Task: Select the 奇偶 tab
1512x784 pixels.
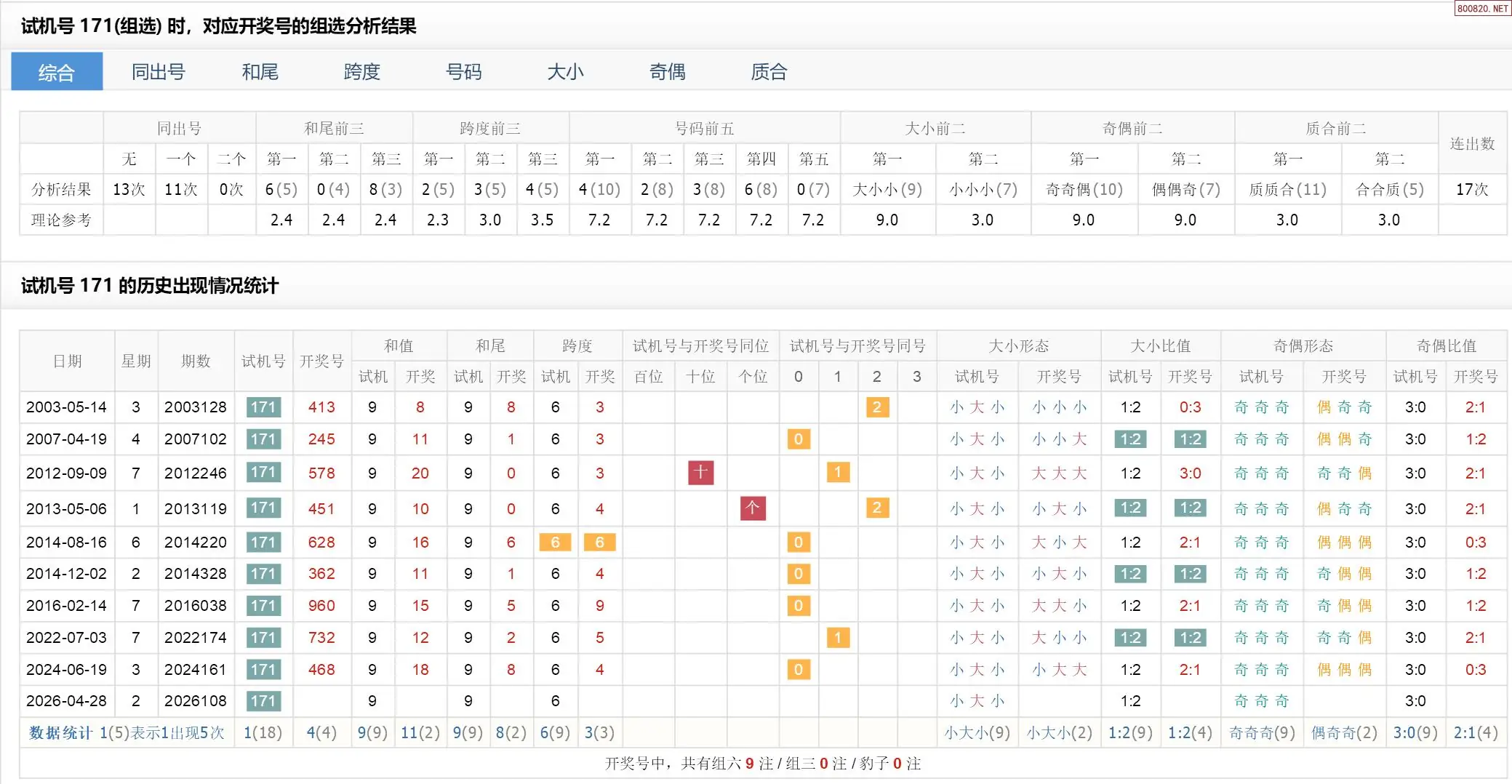Action: point(667,72)
